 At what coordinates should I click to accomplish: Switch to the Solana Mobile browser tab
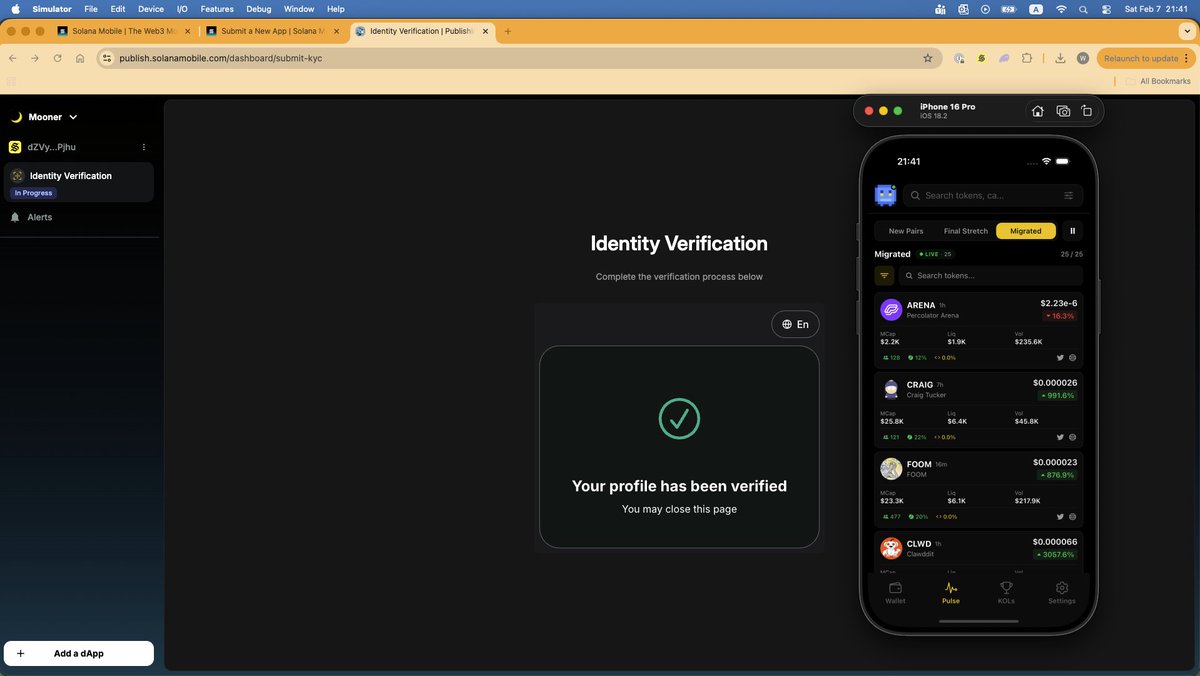pos(123,31)
